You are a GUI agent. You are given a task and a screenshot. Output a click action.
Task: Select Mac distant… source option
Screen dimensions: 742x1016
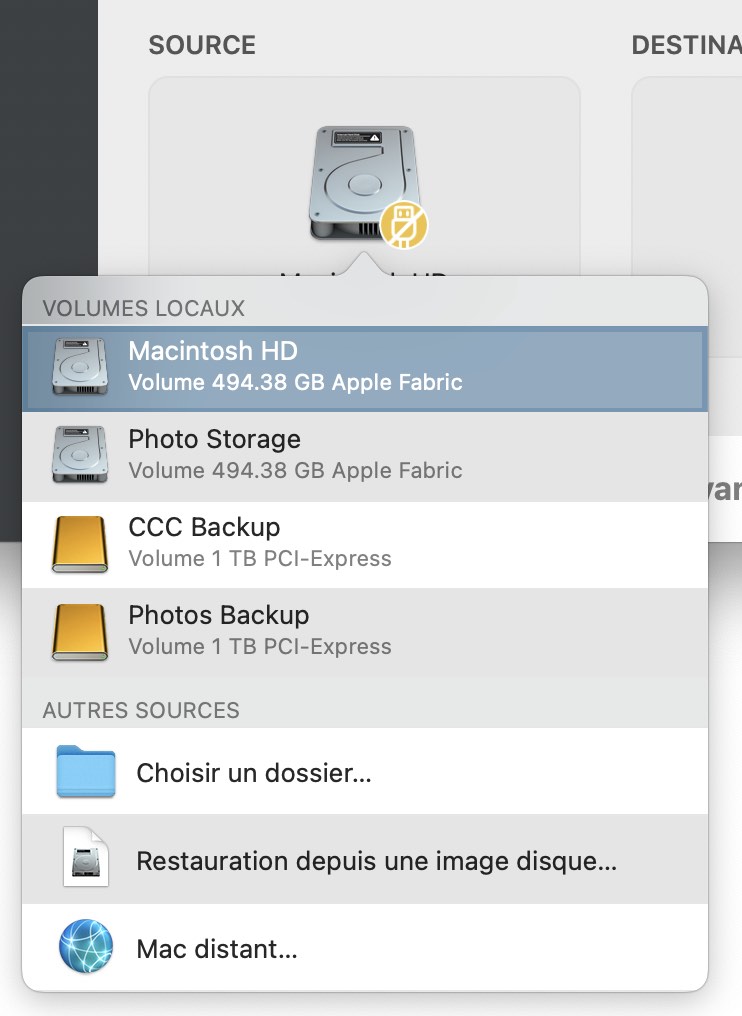click(x=365, y=947)
